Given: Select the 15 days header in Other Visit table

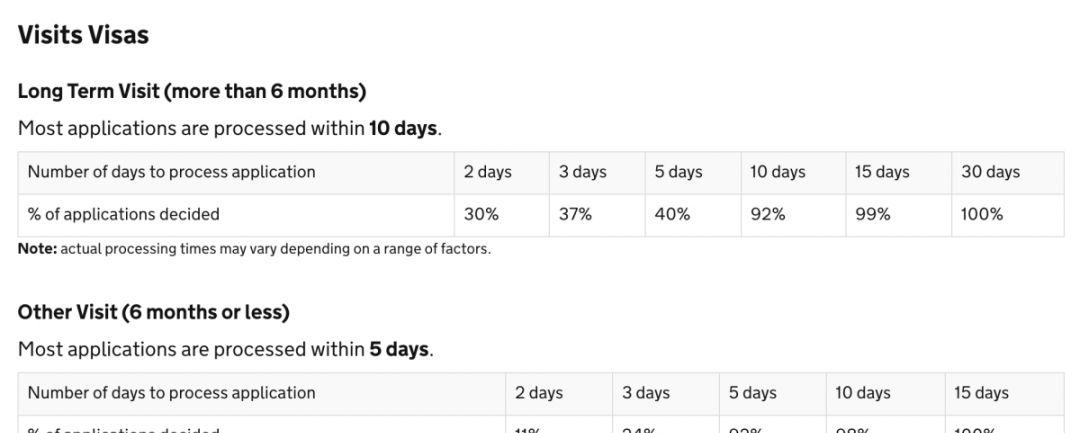Looking at the screenshot, I should 981,393.
